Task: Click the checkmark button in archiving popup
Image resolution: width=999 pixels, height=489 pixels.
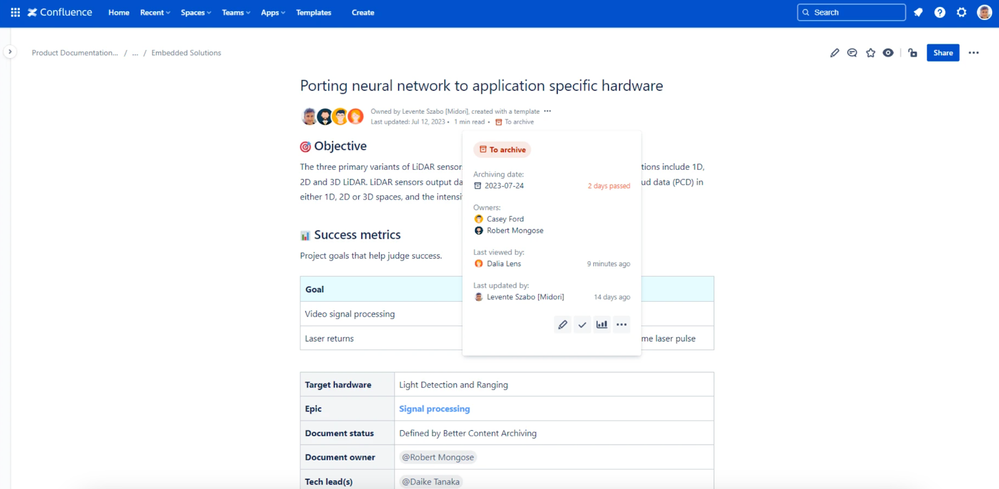Action: click(x=582, y=325)
